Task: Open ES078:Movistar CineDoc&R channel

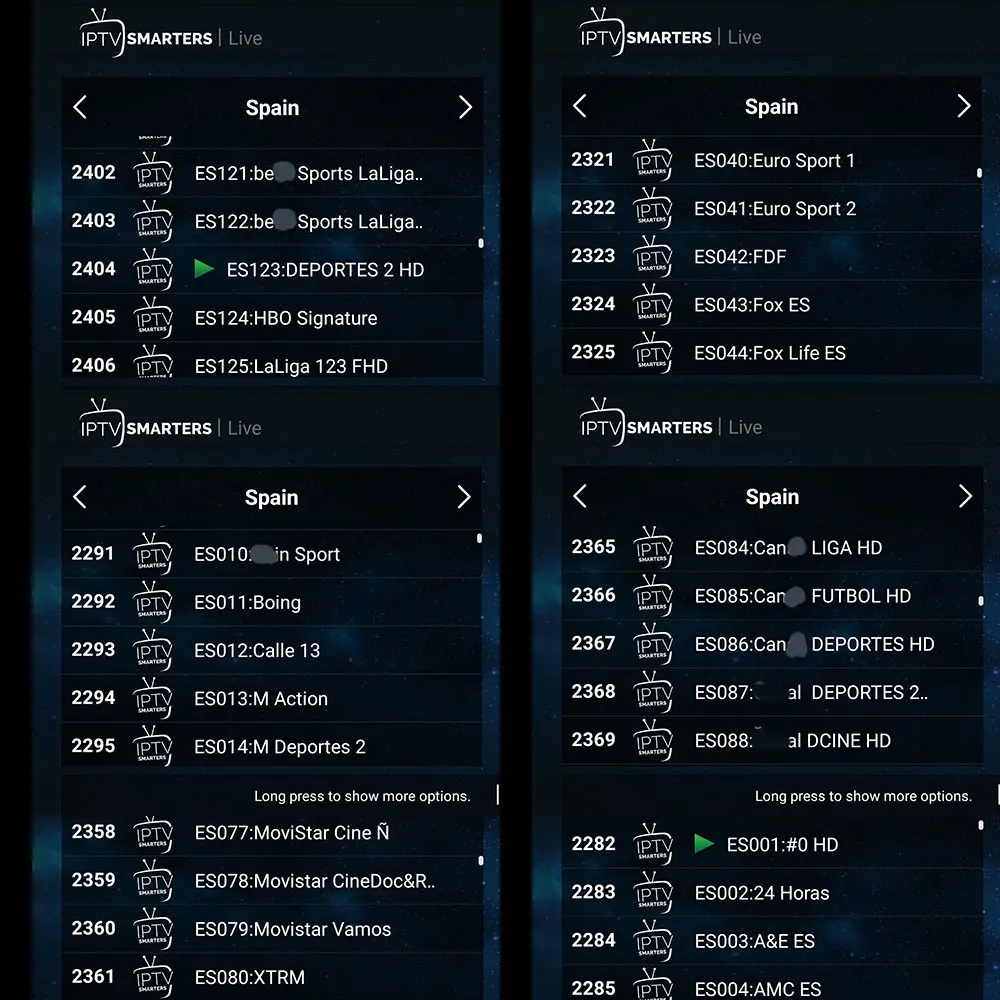Action: coord(314,881)
